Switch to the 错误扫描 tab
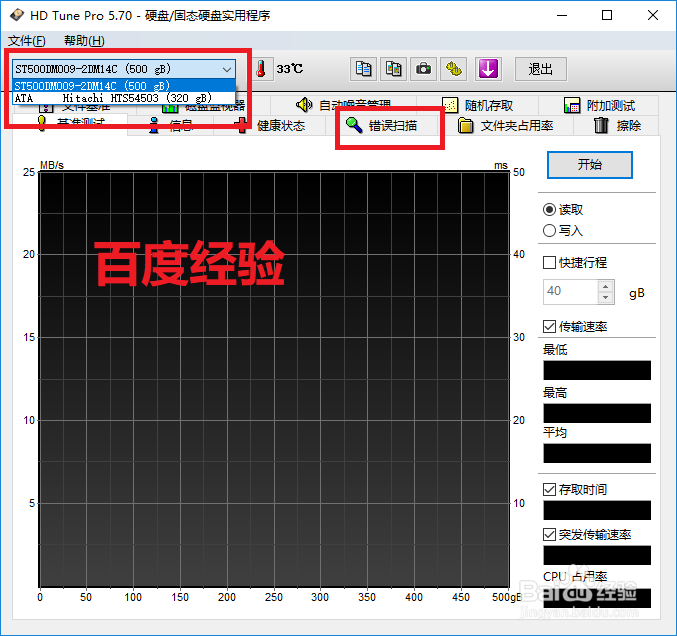The image size is (677, 636). click(x=383, y=126)
